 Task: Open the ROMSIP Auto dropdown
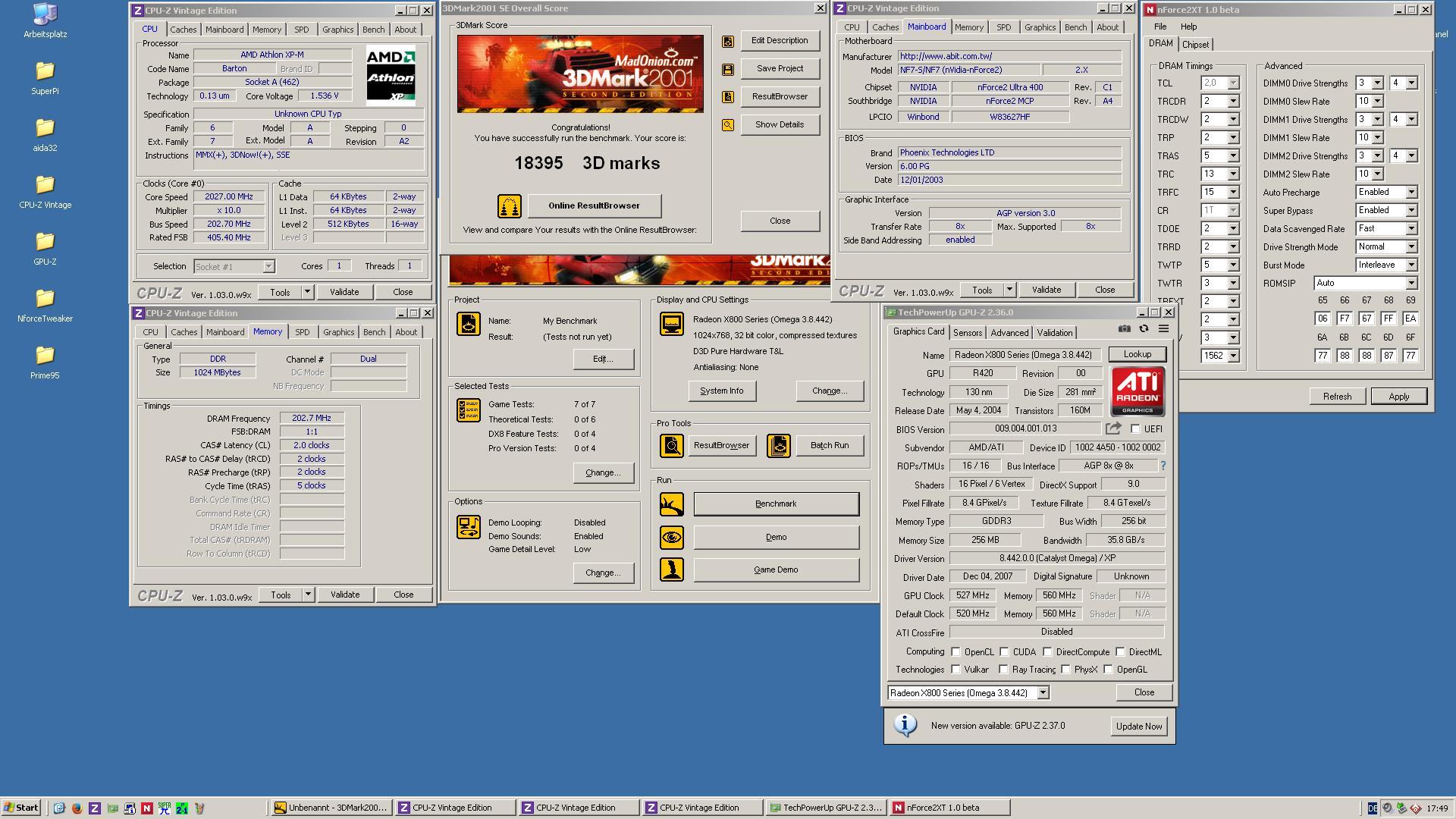click(1411, 284)
